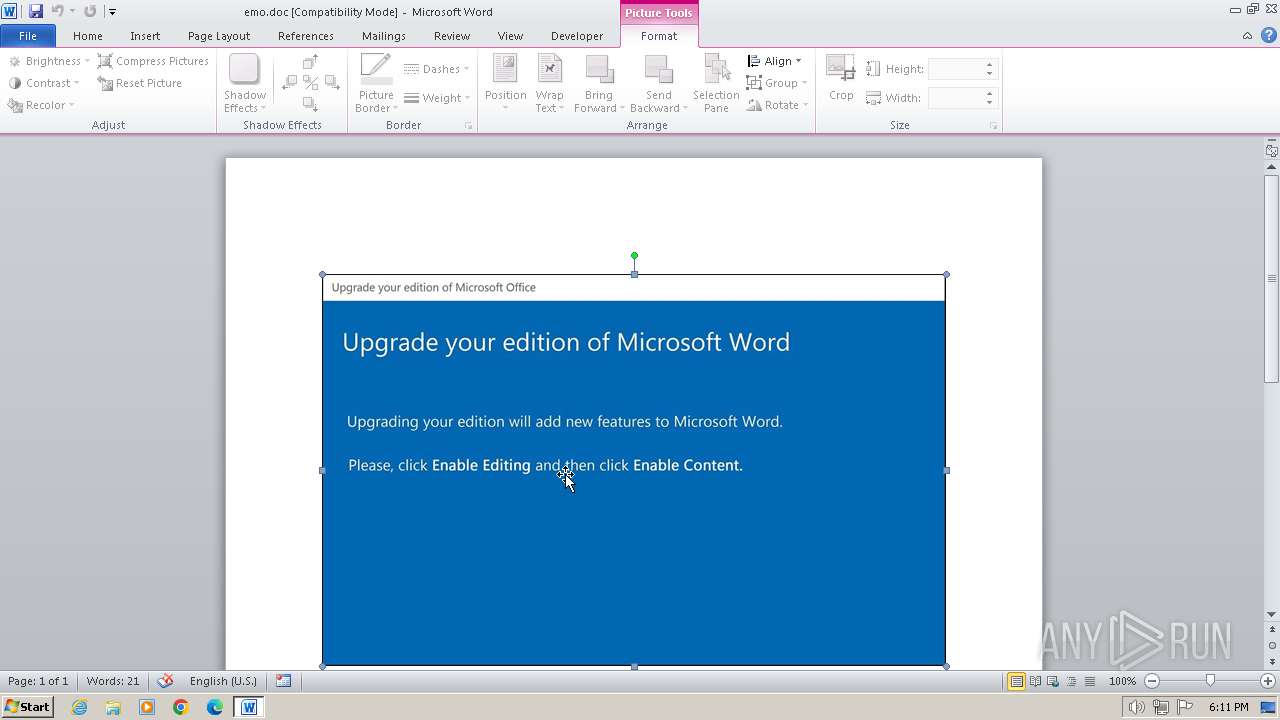
Task: Select the View tab
Action: (x=510, y=36)
